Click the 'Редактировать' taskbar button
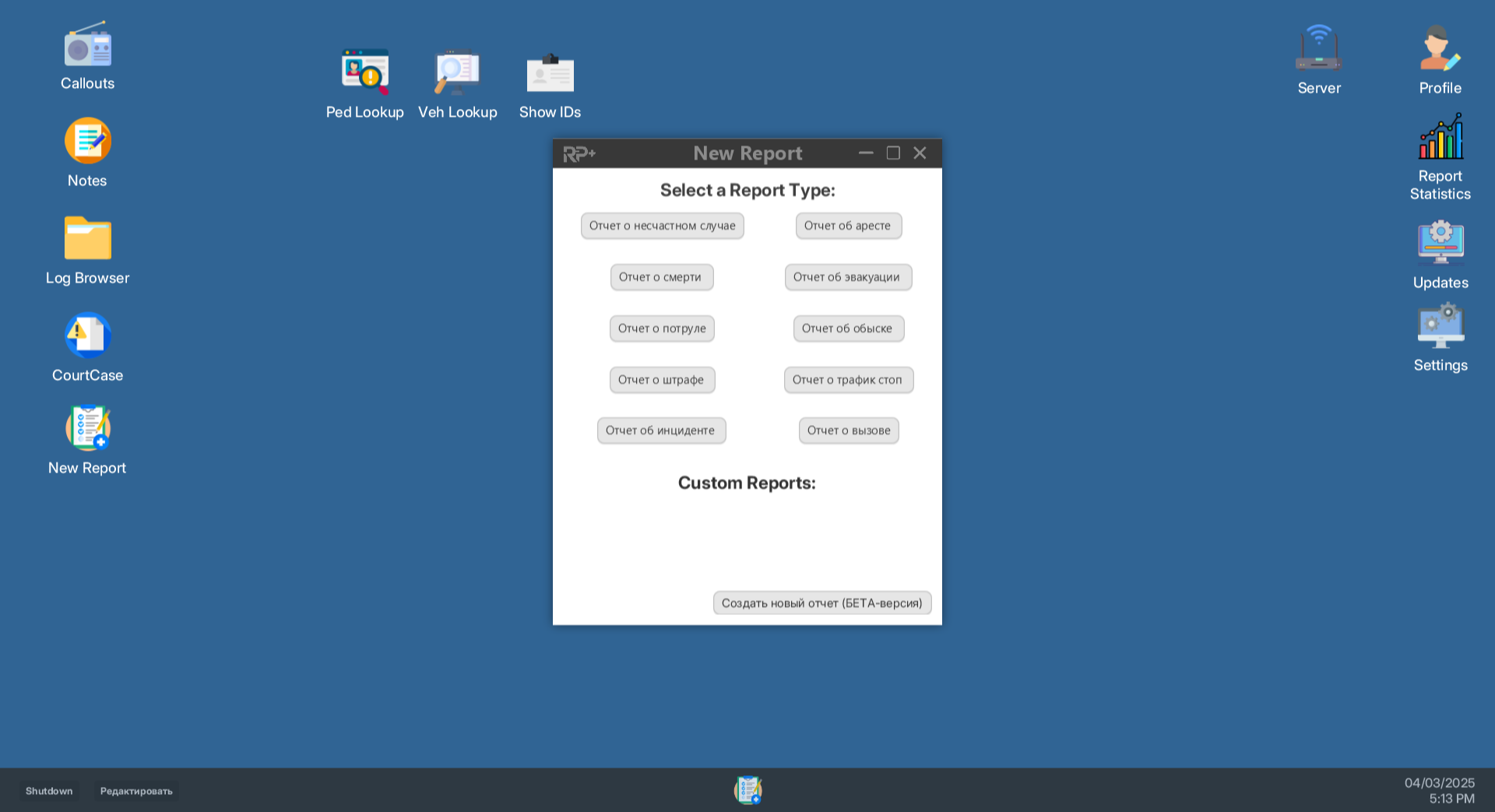Image resolution: width=1495 pixels, height=812 pixels. [136, 791]
